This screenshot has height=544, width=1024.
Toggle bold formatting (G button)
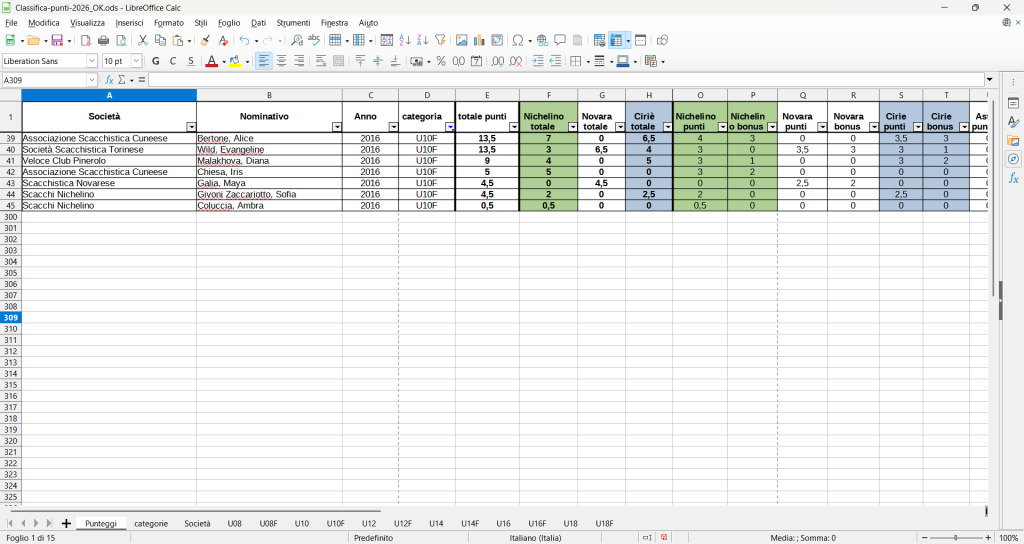156,61
